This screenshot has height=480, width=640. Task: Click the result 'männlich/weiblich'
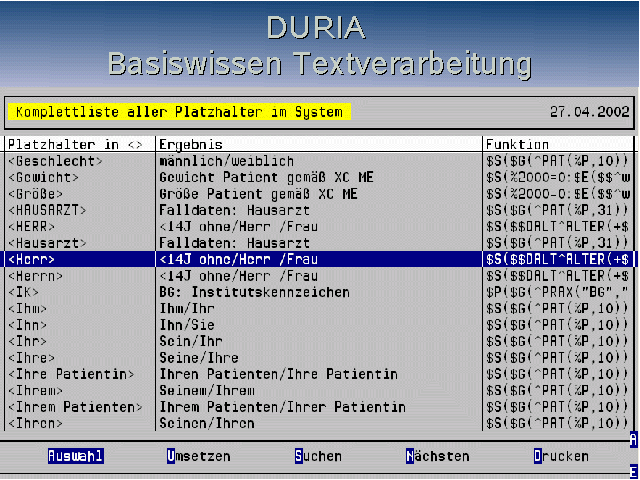227,161
